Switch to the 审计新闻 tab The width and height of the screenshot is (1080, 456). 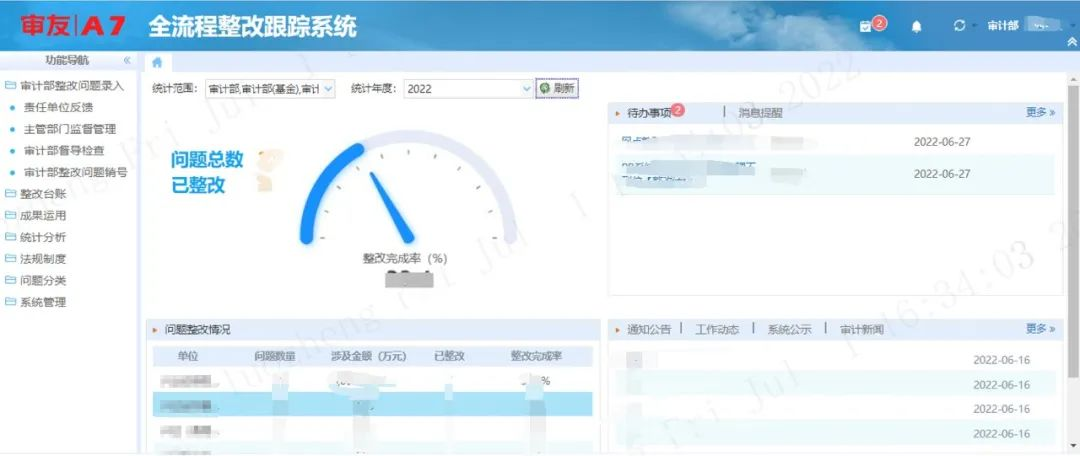point(862,329)
